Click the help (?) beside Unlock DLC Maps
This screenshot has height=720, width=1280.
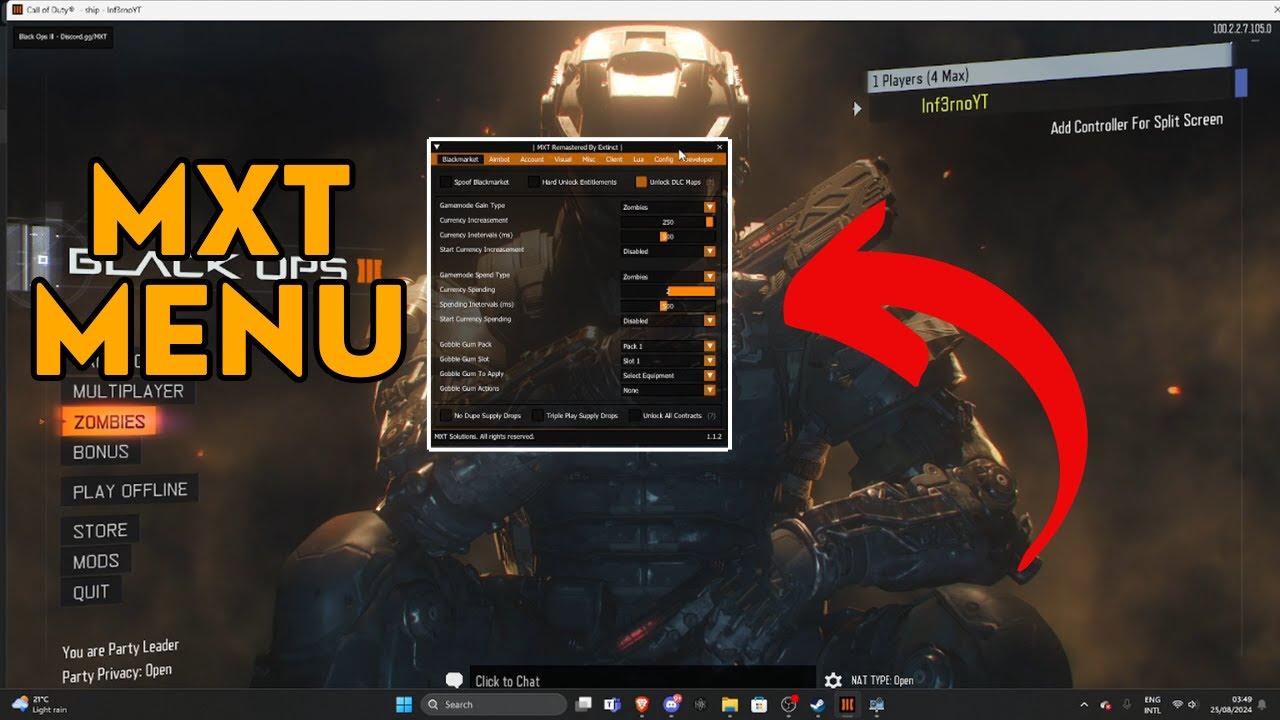(710, 182)
